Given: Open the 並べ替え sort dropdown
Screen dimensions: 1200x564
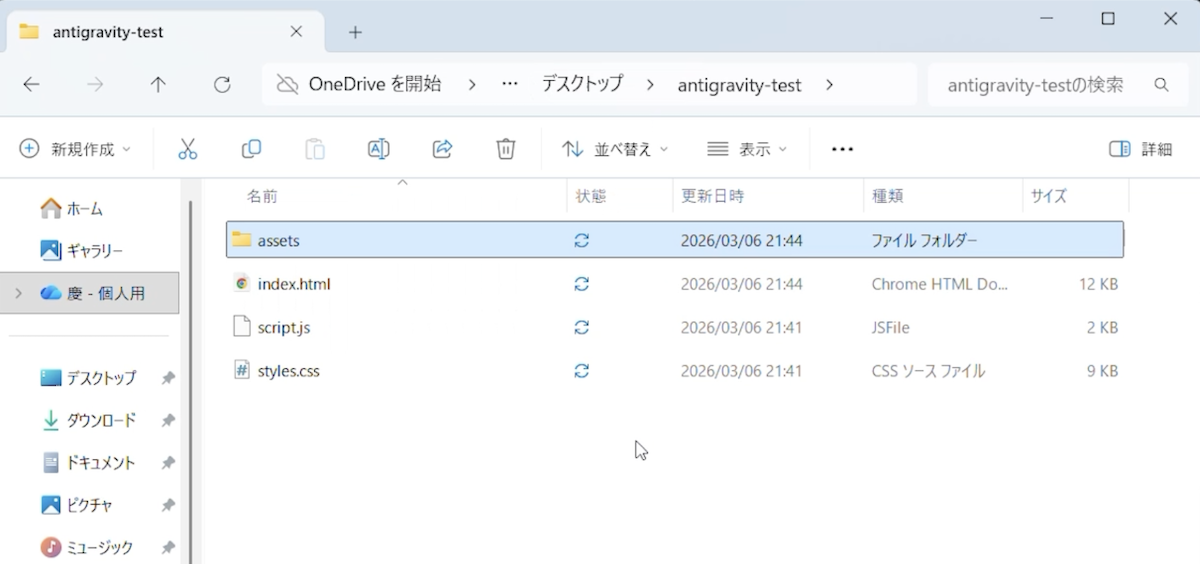Looking at the screenshot, I should (x=615, y=149).
